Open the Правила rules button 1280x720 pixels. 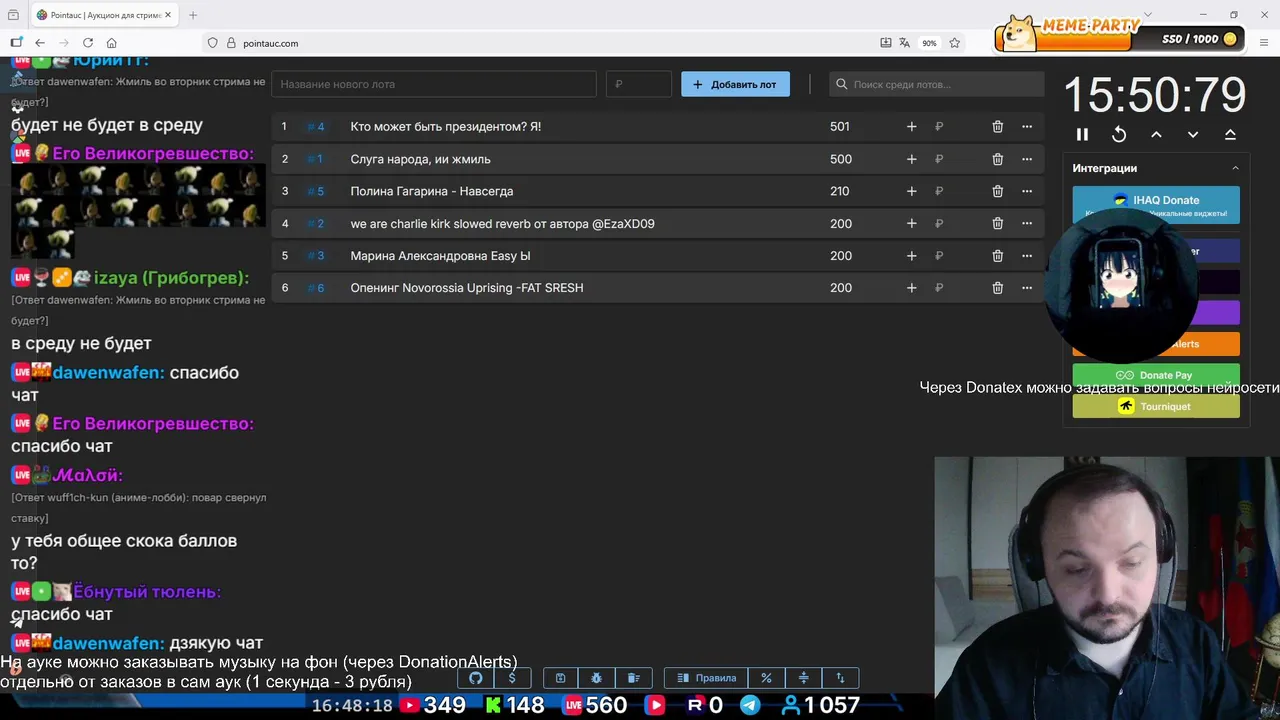pyautogui.click(x=706, y=678)
